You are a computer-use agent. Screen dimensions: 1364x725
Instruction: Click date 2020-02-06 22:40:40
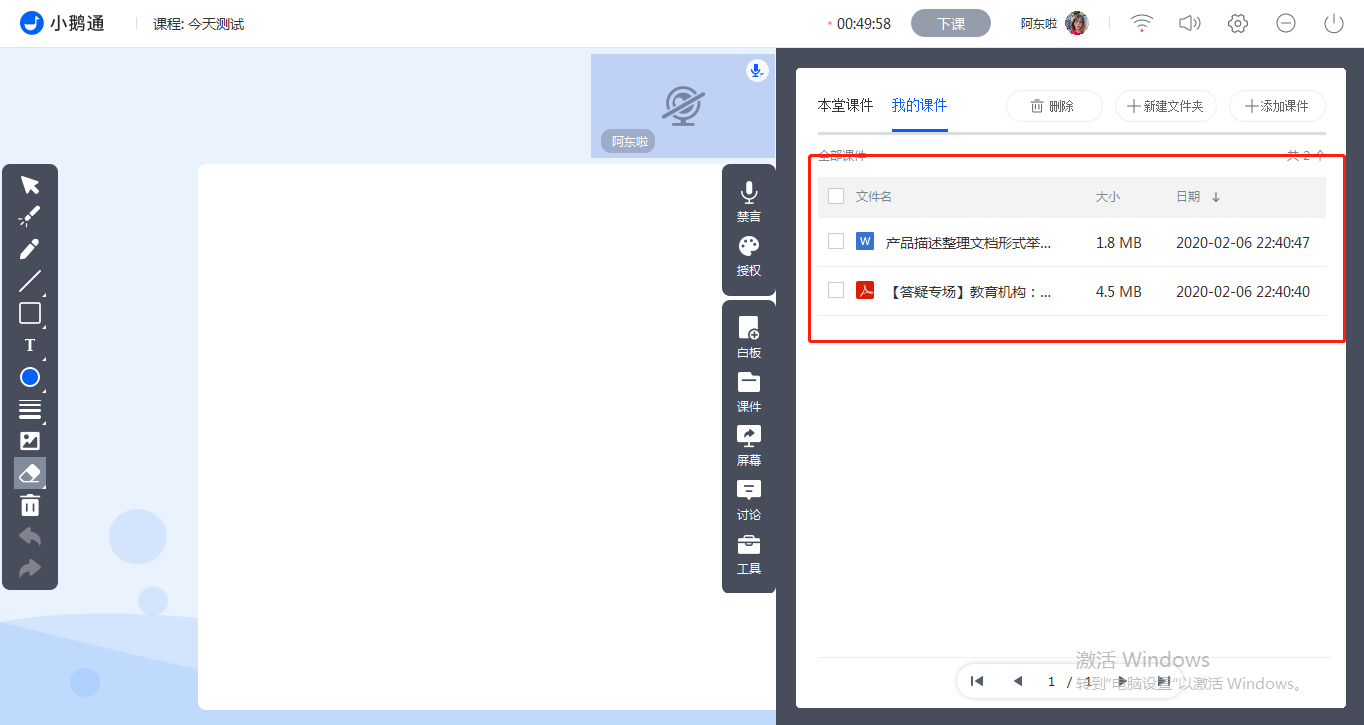(1243, 292)
